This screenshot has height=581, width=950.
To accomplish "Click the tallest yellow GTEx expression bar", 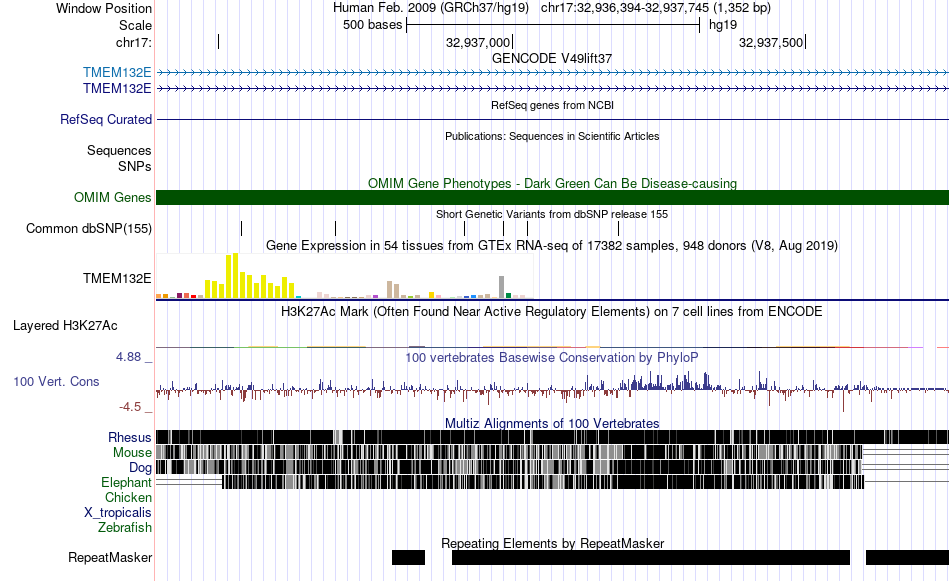I will point(235,276).
